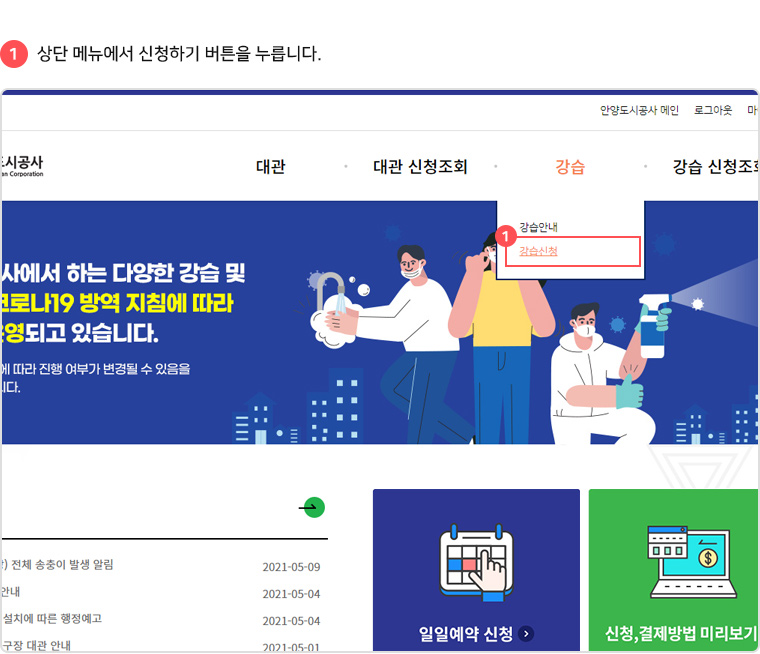The height and width of the screenshot is (654, 760).
Task: Select 강습안내 in the dropdown
Action: point(538,227)
